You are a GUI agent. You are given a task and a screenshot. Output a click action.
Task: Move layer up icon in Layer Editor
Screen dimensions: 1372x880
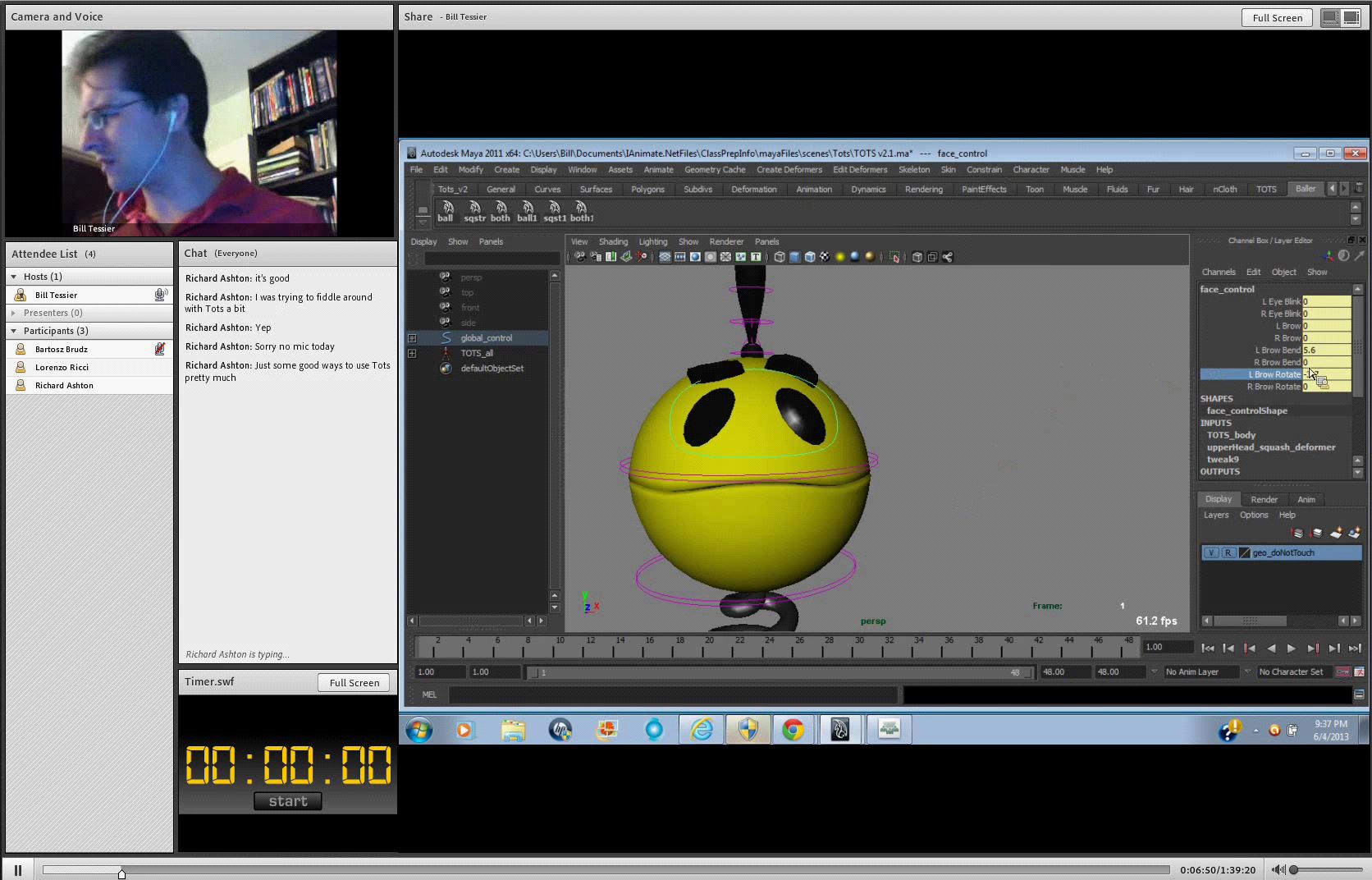(1298, 534)
